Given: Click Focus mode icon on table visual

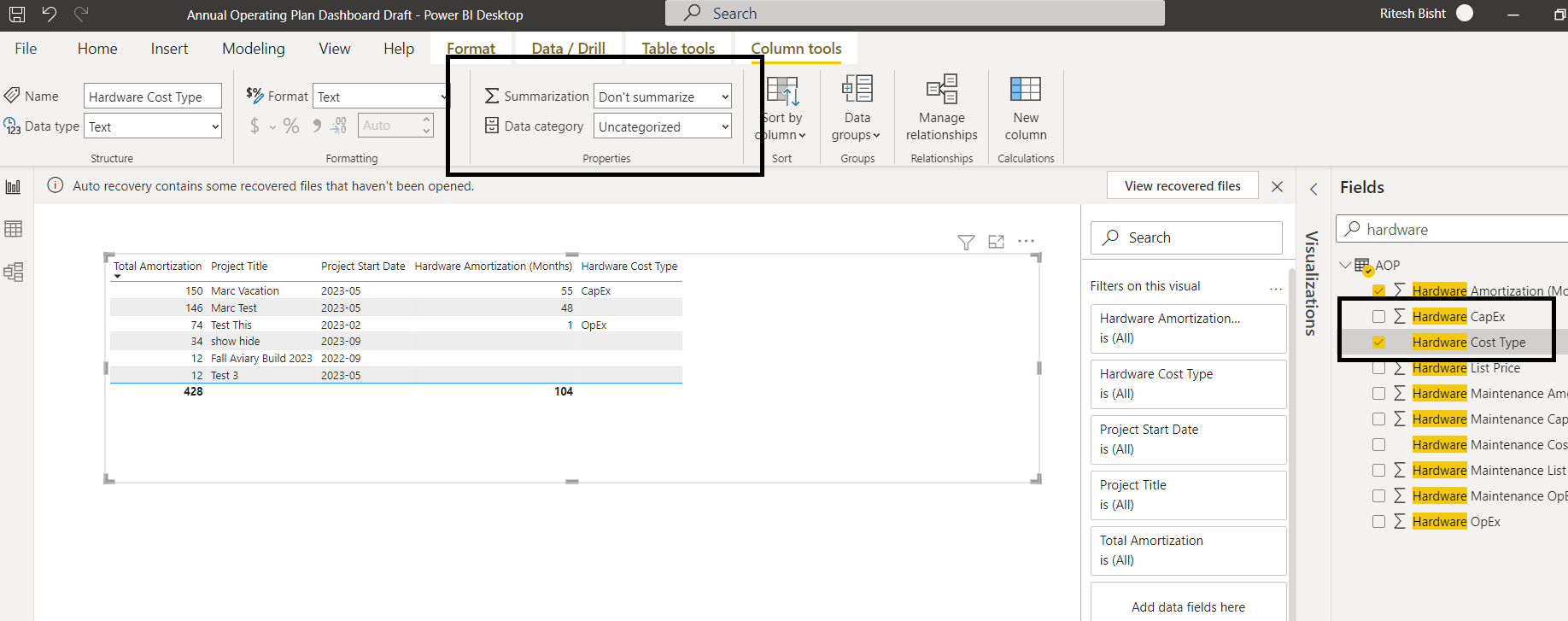Looking at the screenshot, I should pyautogui.click(x=996, y=242).
